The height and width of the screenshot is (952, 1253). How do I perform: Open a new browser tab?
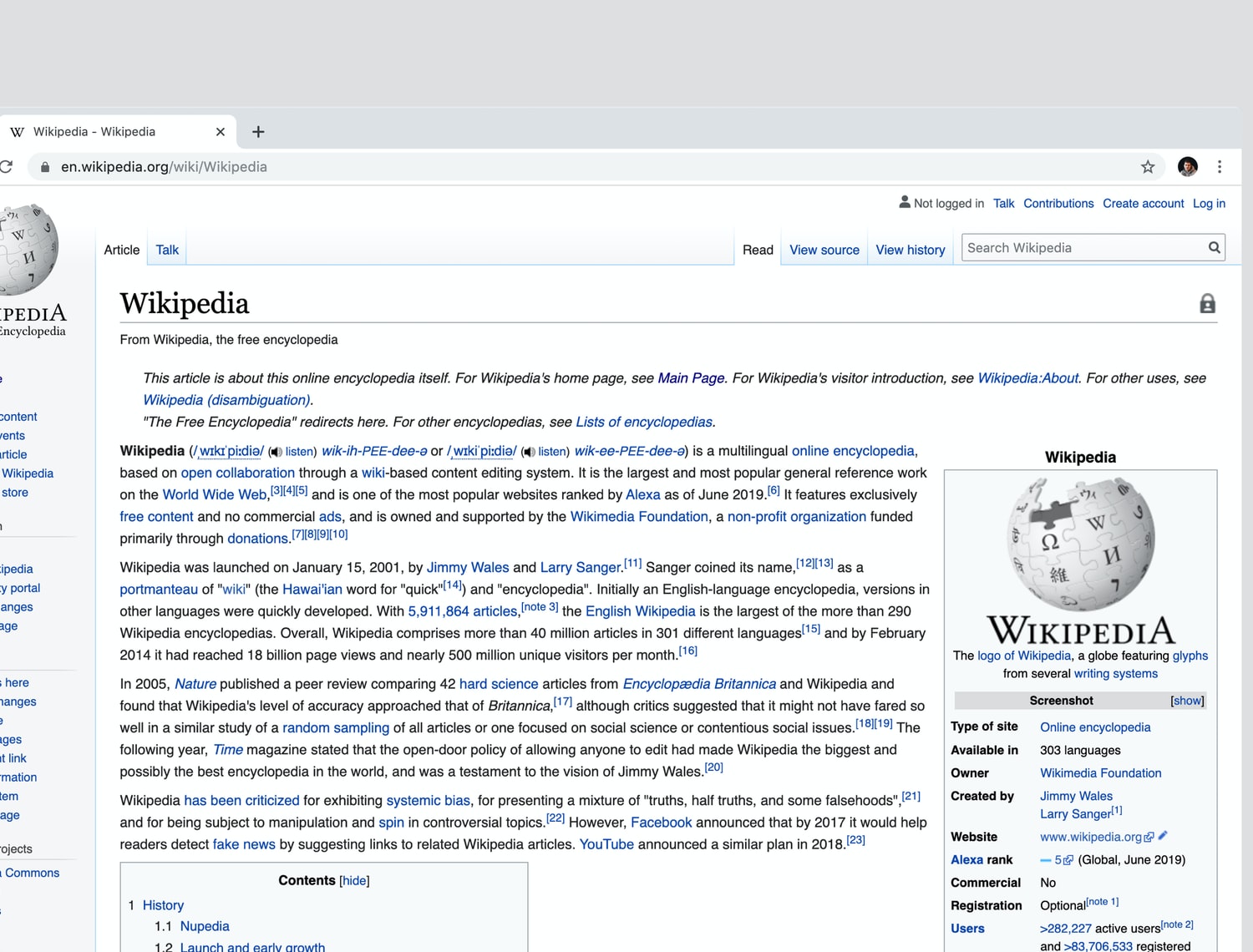coord(258,132)
